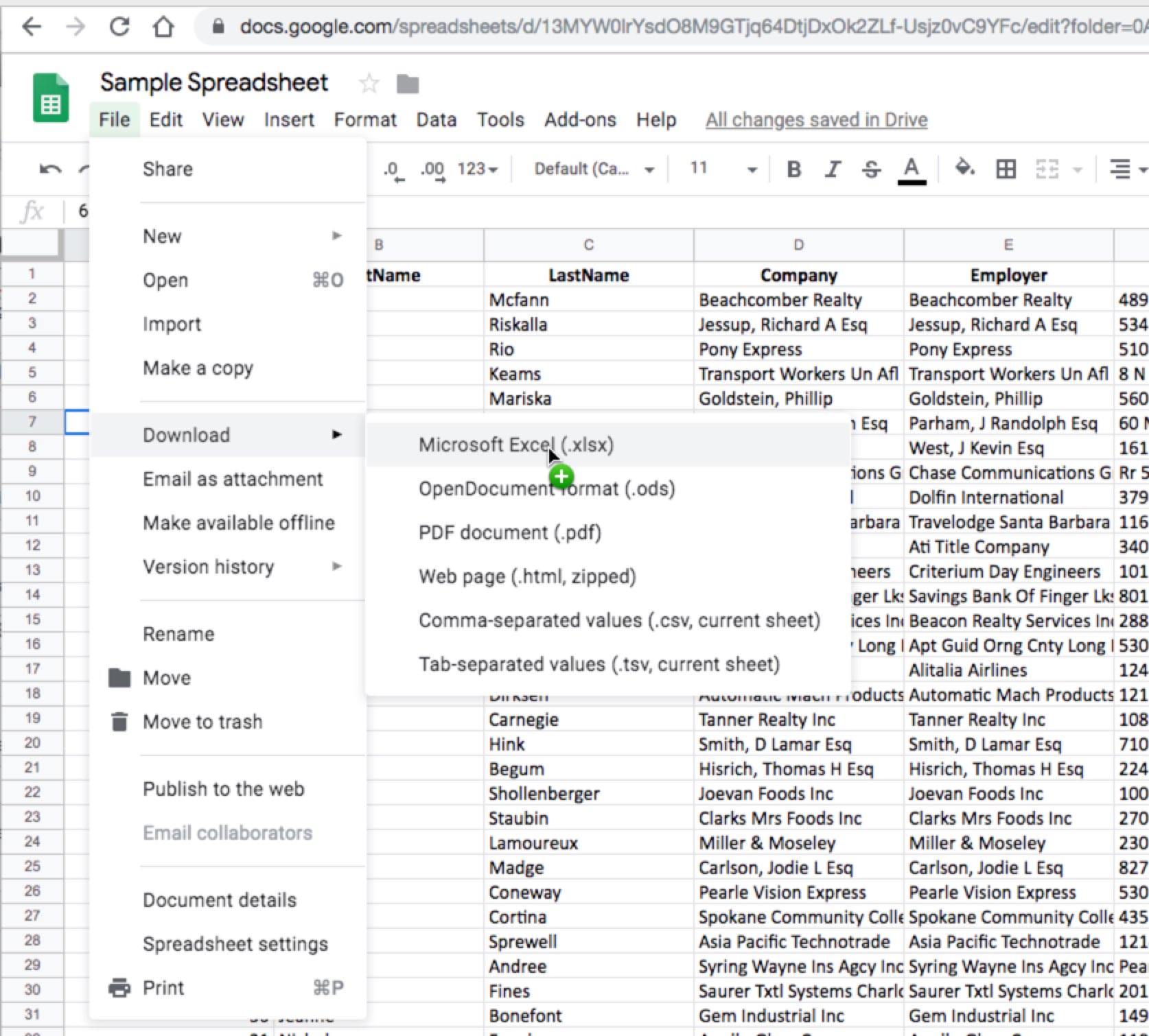Select Open from File menu
This screenshot has height=1036, width=1149.
click(228, 280)
